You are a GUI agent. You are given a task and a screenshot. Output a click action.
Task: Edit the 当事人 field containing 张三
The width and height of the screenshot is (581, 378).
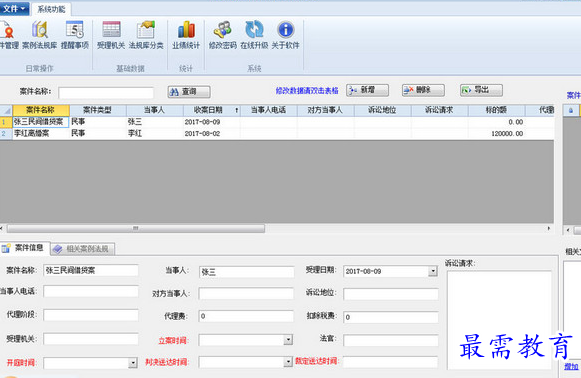(x=246, y=272)
